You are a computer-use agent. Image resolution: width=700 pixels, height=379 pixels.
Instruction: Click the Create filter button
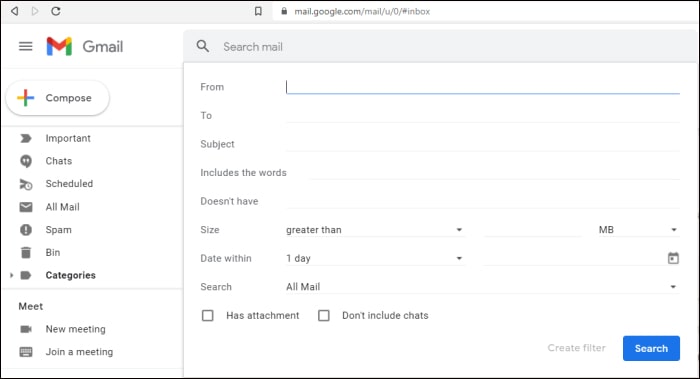point(576,348)
